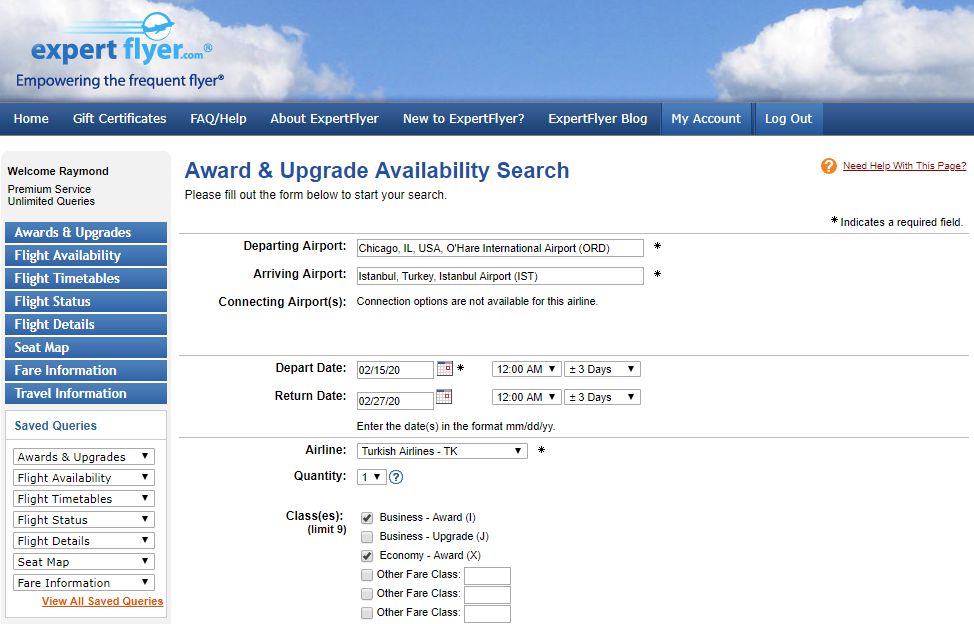Click the third Other Fare Class text box
974x624 pixels.
click(x=488, y=614)
